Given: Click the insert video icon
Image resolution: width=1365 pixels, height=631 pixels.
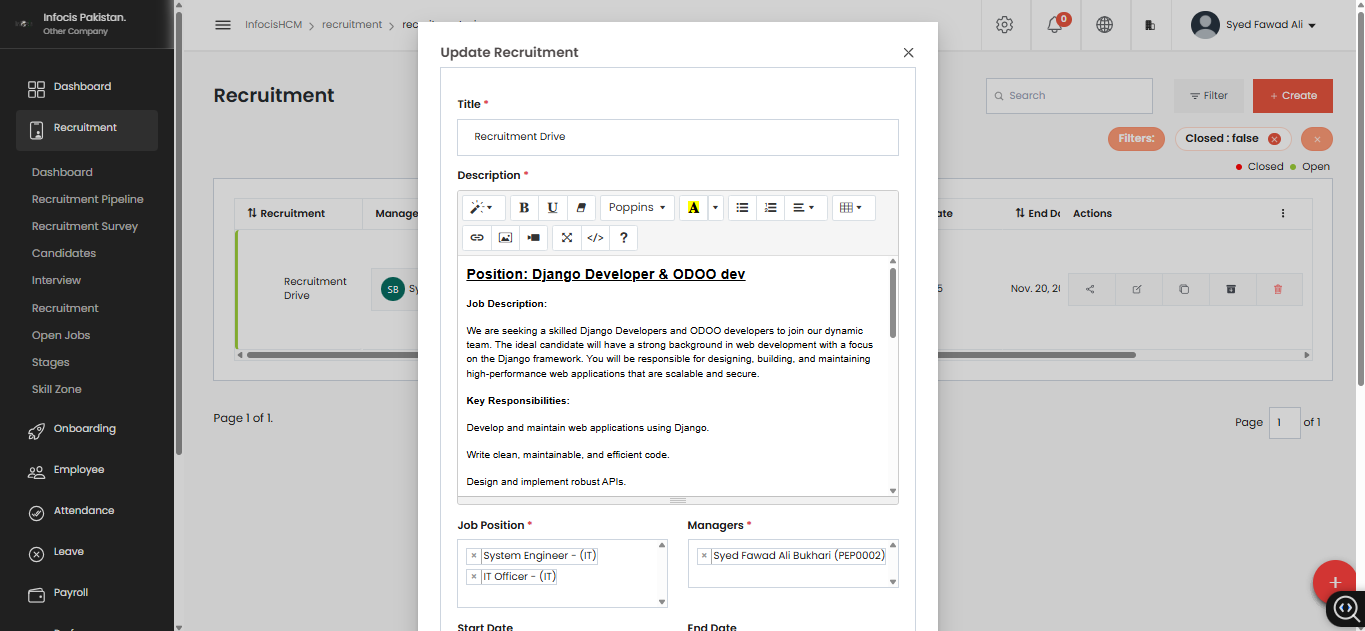Looking at the screenshot, I should [534, 238].
